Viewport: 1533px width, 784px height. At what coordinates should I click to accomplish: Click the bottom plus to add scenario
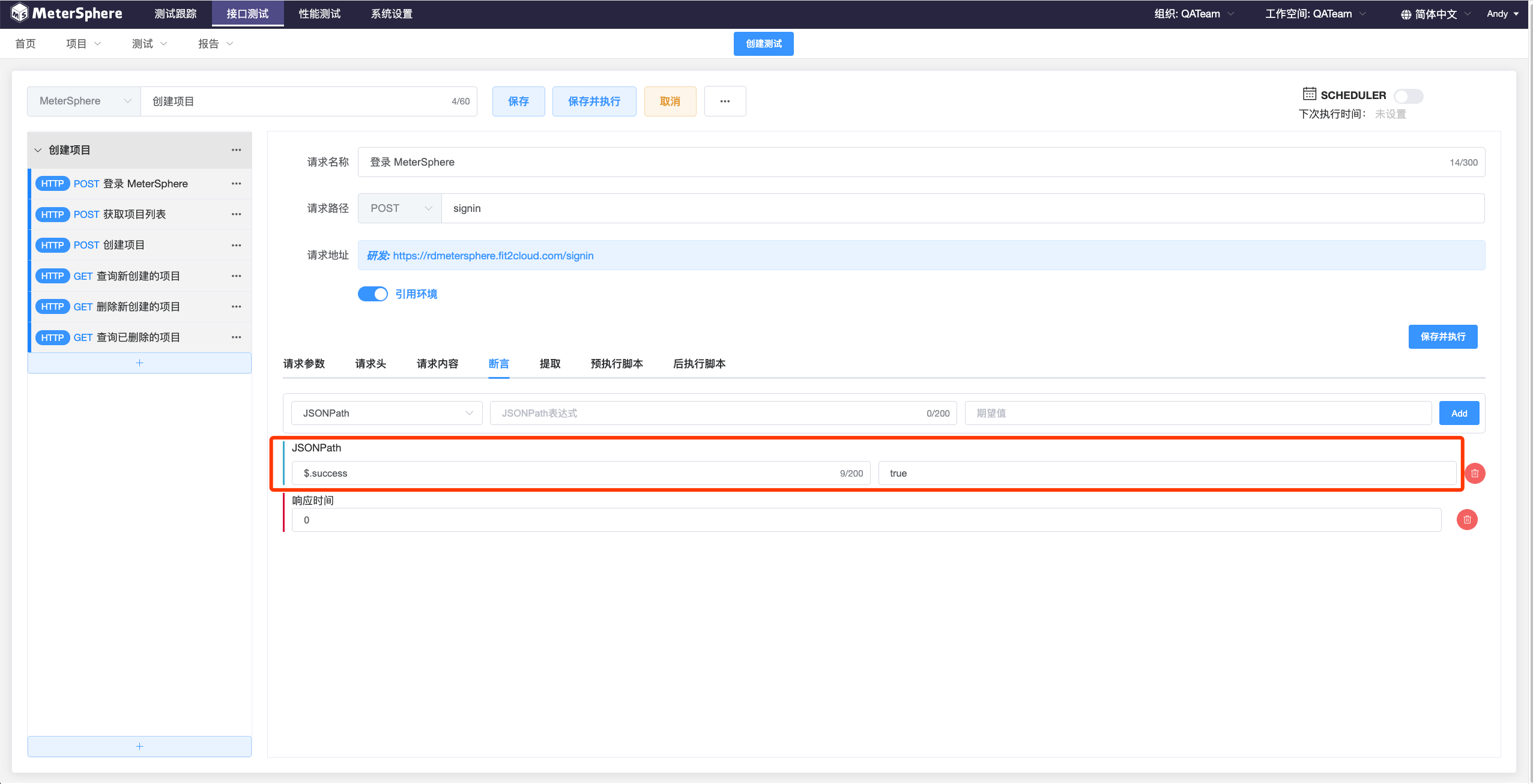point(139,746)
